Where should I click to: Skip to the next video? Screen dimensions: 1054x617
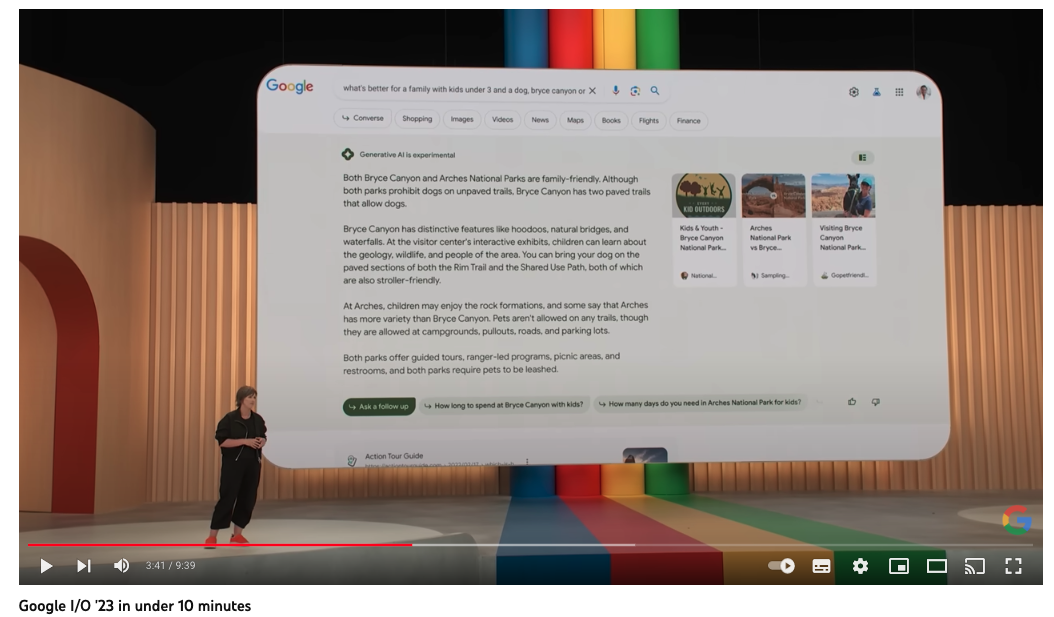83,566
